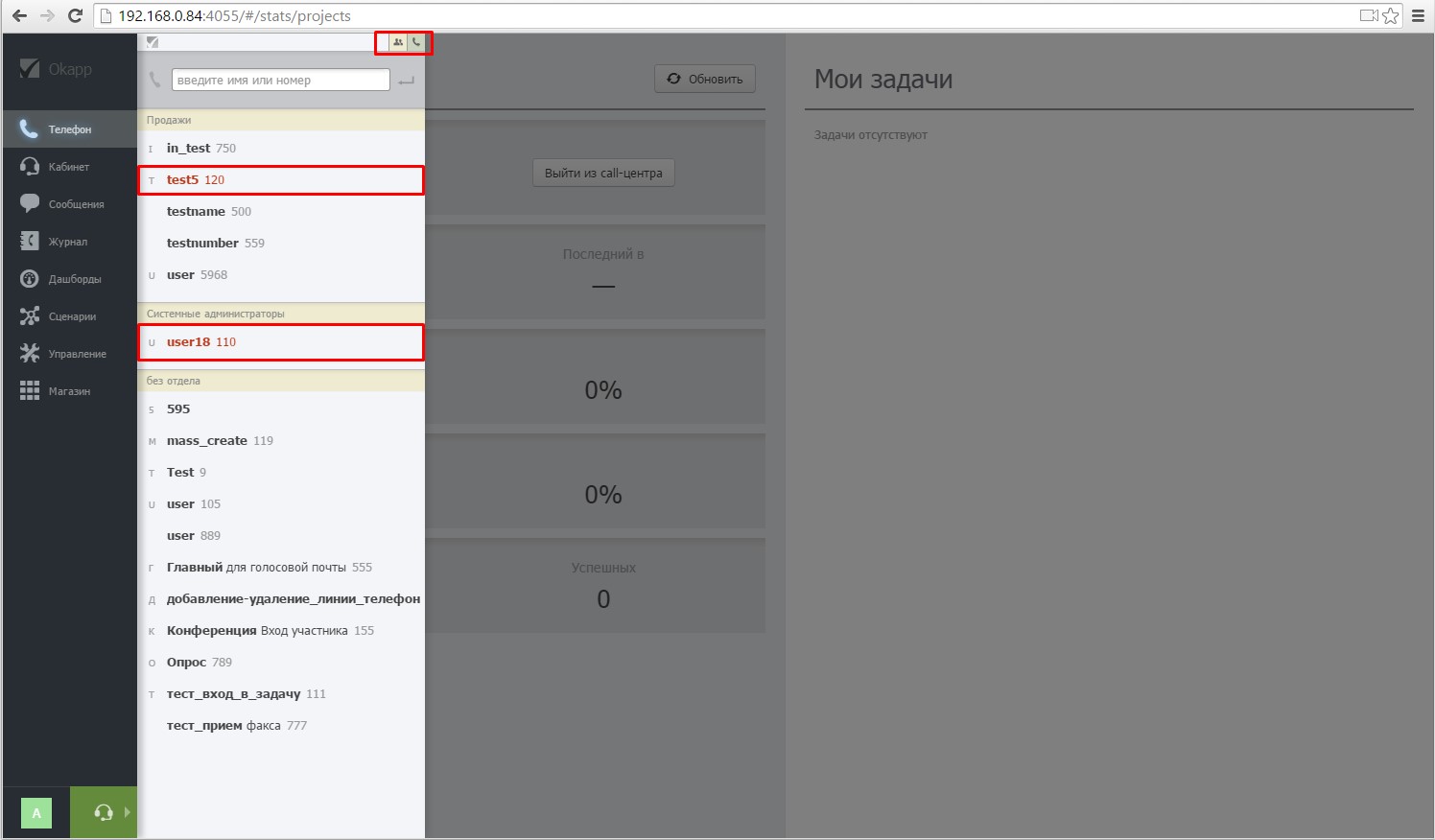Screen dimensions: 1435x840
Task: Toggle the phone filter button in panel header
Action: point(416,42)
